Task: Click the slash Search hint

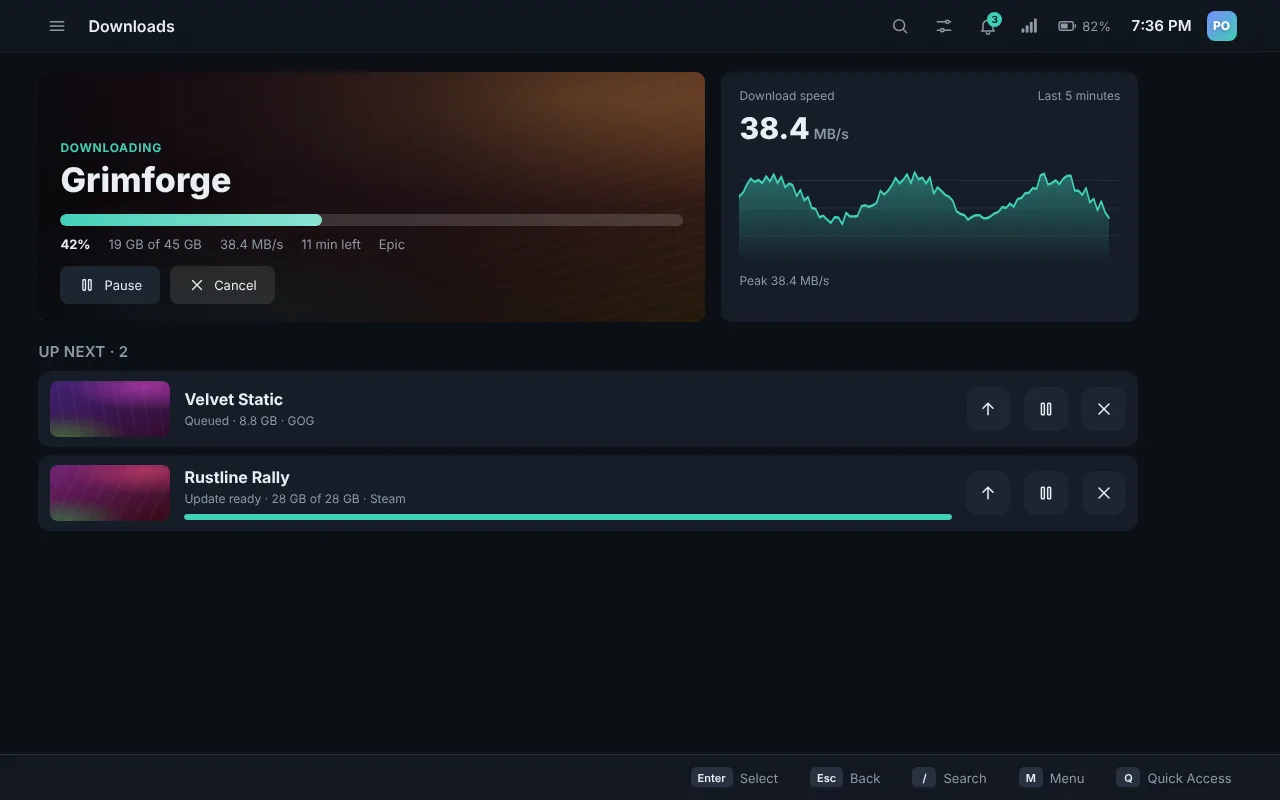Action: [949, 778]
